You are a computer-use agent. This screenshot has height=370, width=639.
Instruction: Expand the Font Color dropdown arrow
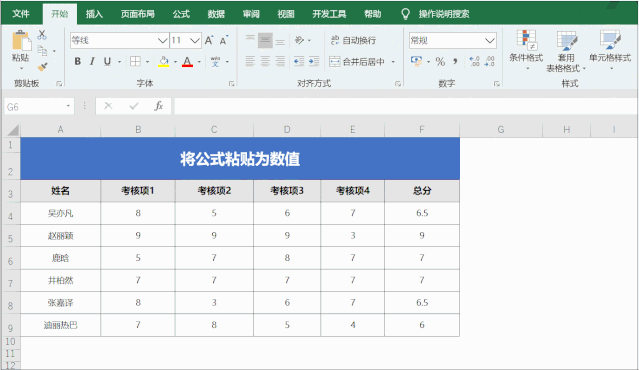tap(199, 62)
